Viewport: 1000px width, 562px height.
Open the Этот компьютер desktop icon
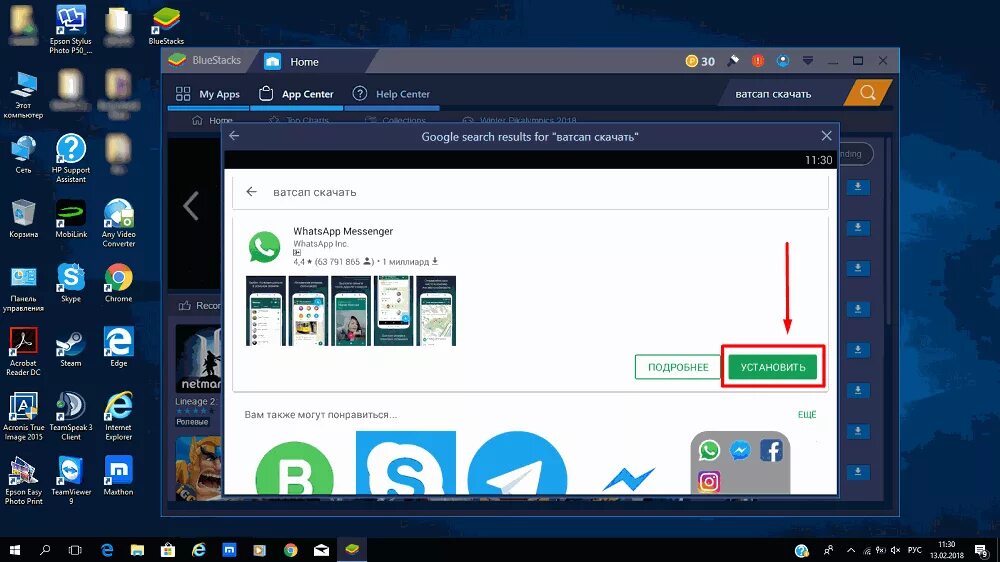pos(24,94)
